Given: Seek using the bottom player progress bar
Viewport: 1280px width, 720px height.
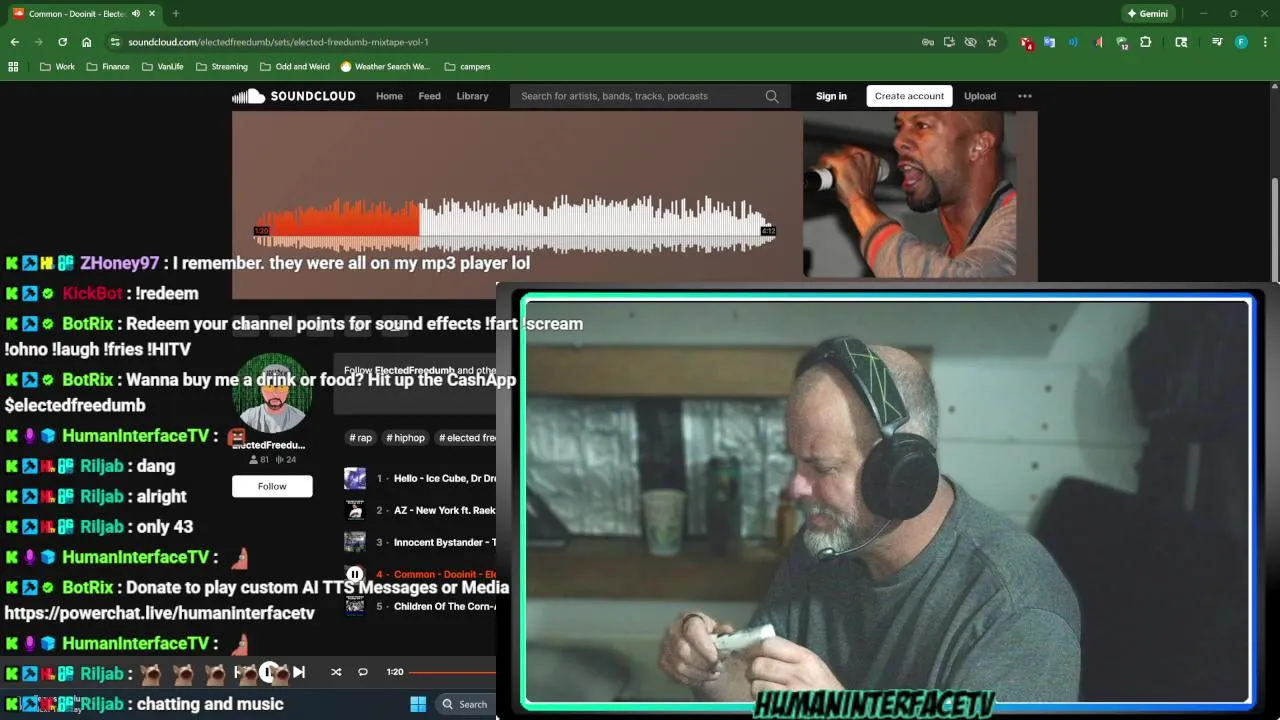Looking at the screenshot, I should pos(452,672).
